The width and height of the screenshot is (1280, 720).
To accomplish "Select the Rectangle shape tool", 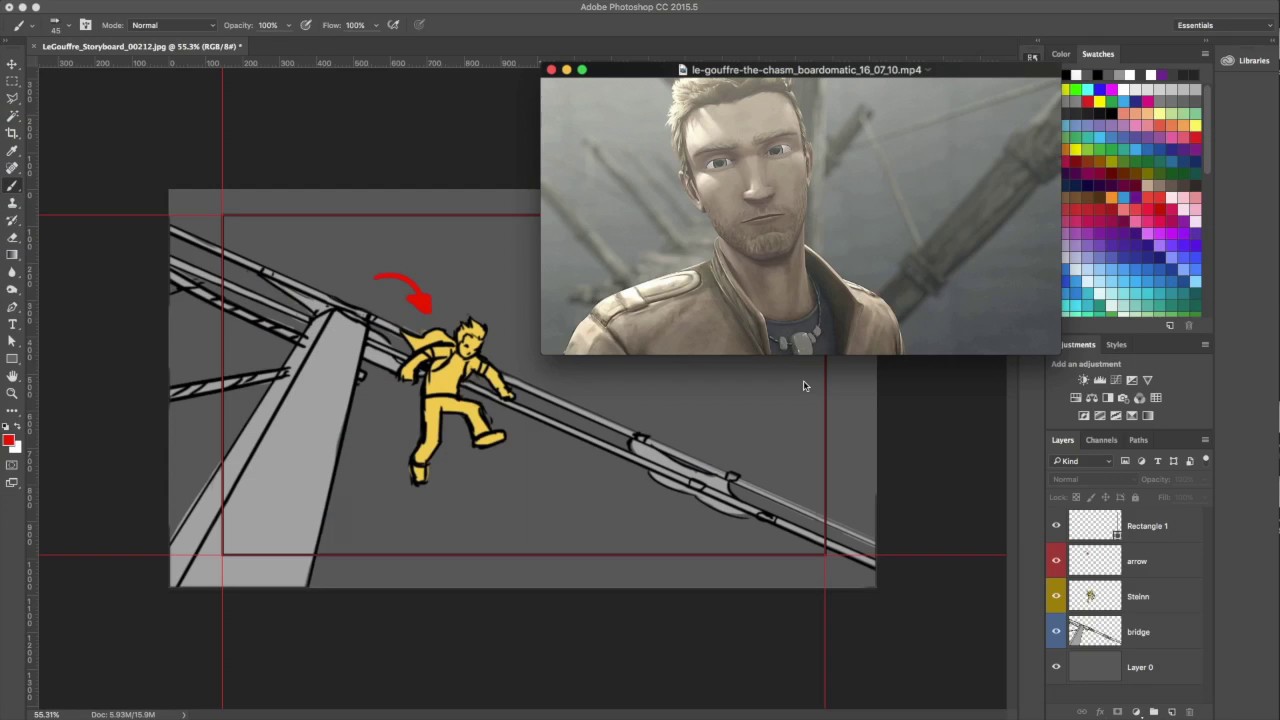I will tap(12, 358).
